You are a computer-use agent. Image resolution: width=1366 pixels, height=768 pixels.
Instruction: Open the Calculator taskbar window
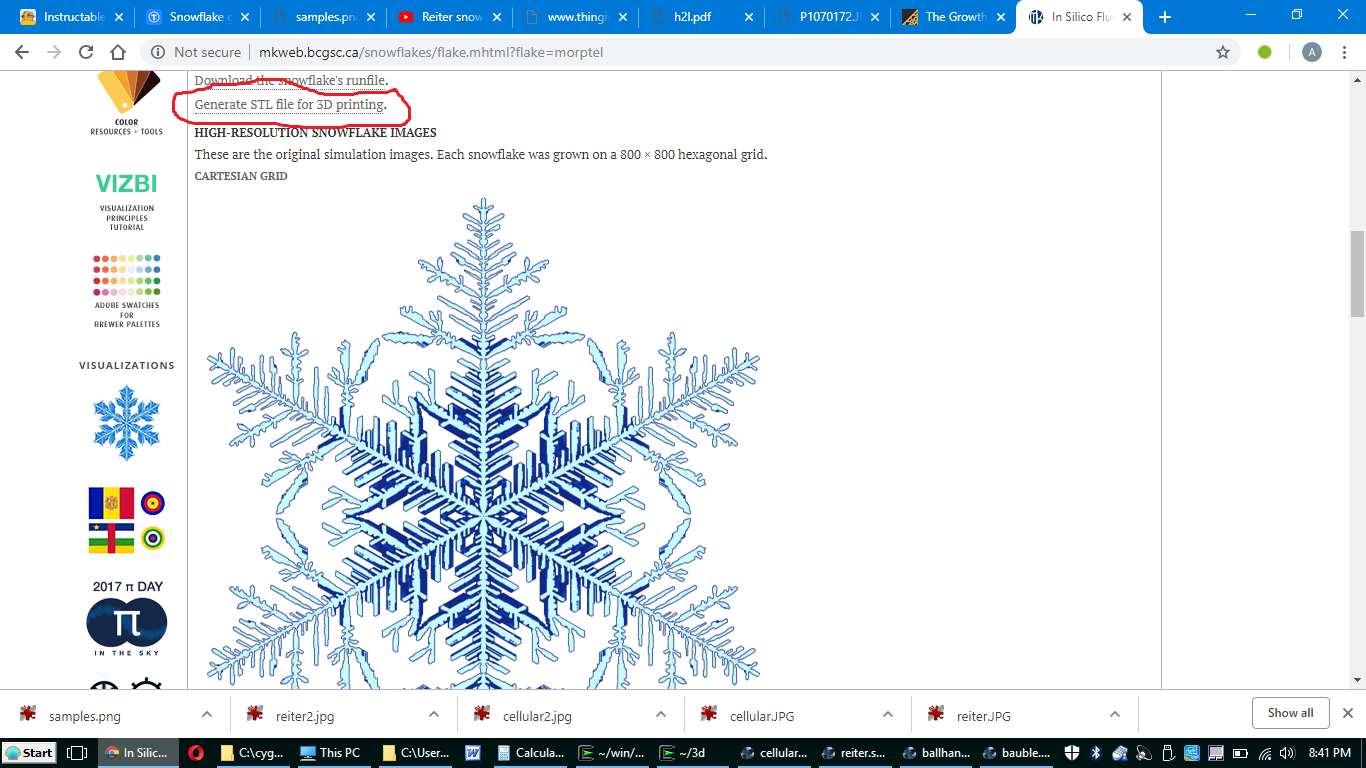[x=529, y=753]
